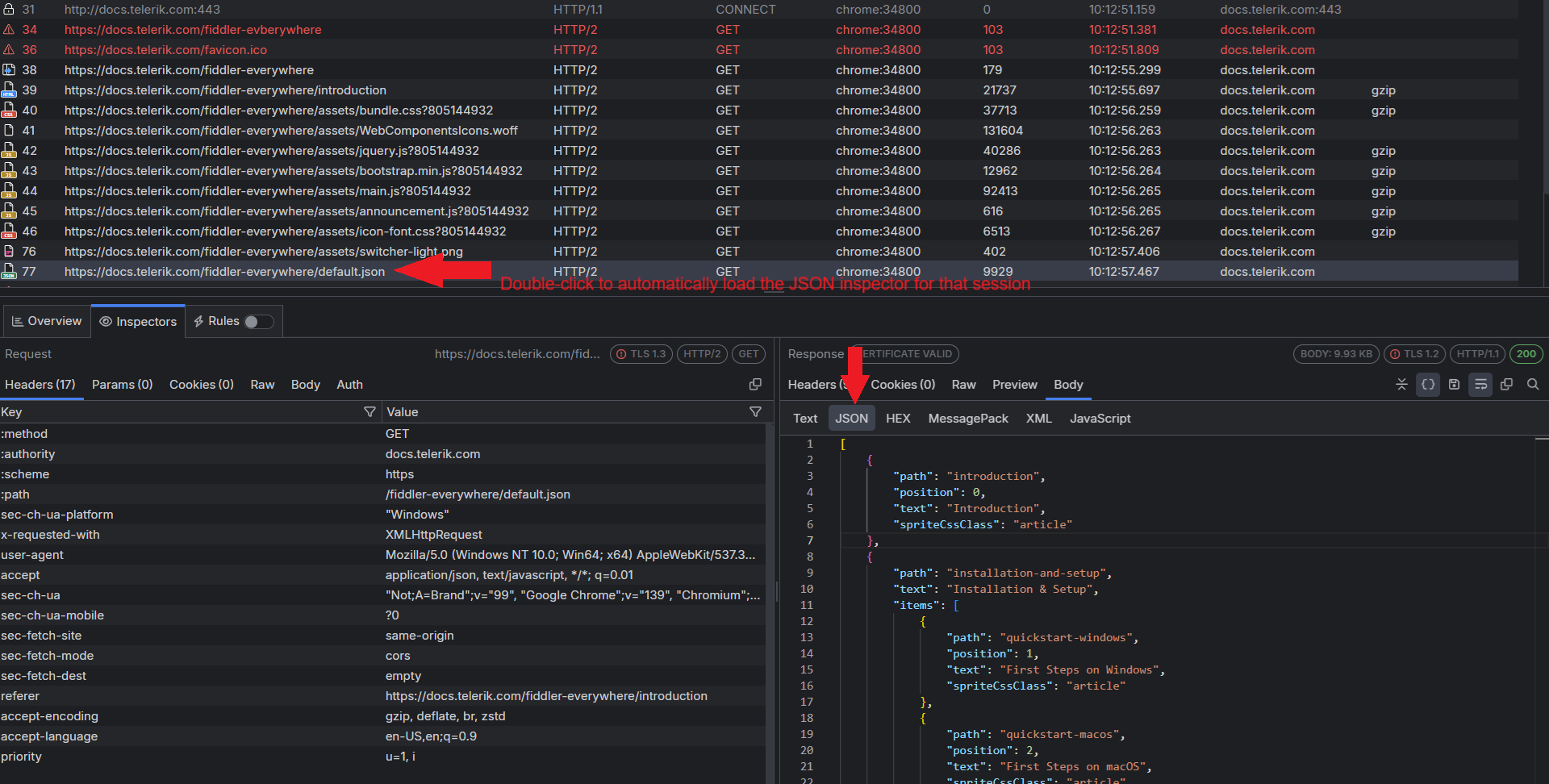Click the response HTTP/1.1 badge
The width and height of the screenshot is (1549, 784).
point(1478,354)
